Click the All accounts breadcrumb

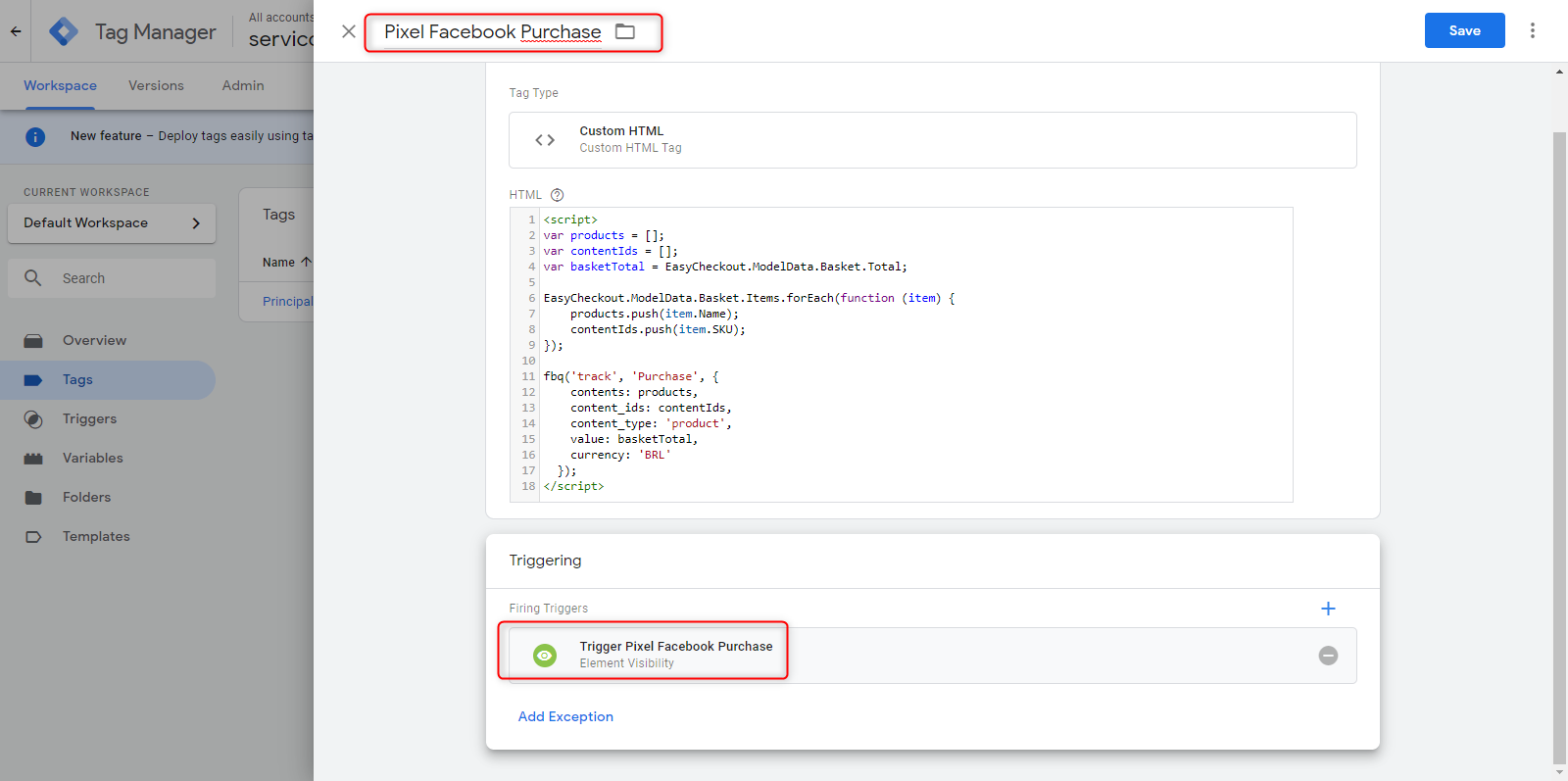(x=281, y=18)
